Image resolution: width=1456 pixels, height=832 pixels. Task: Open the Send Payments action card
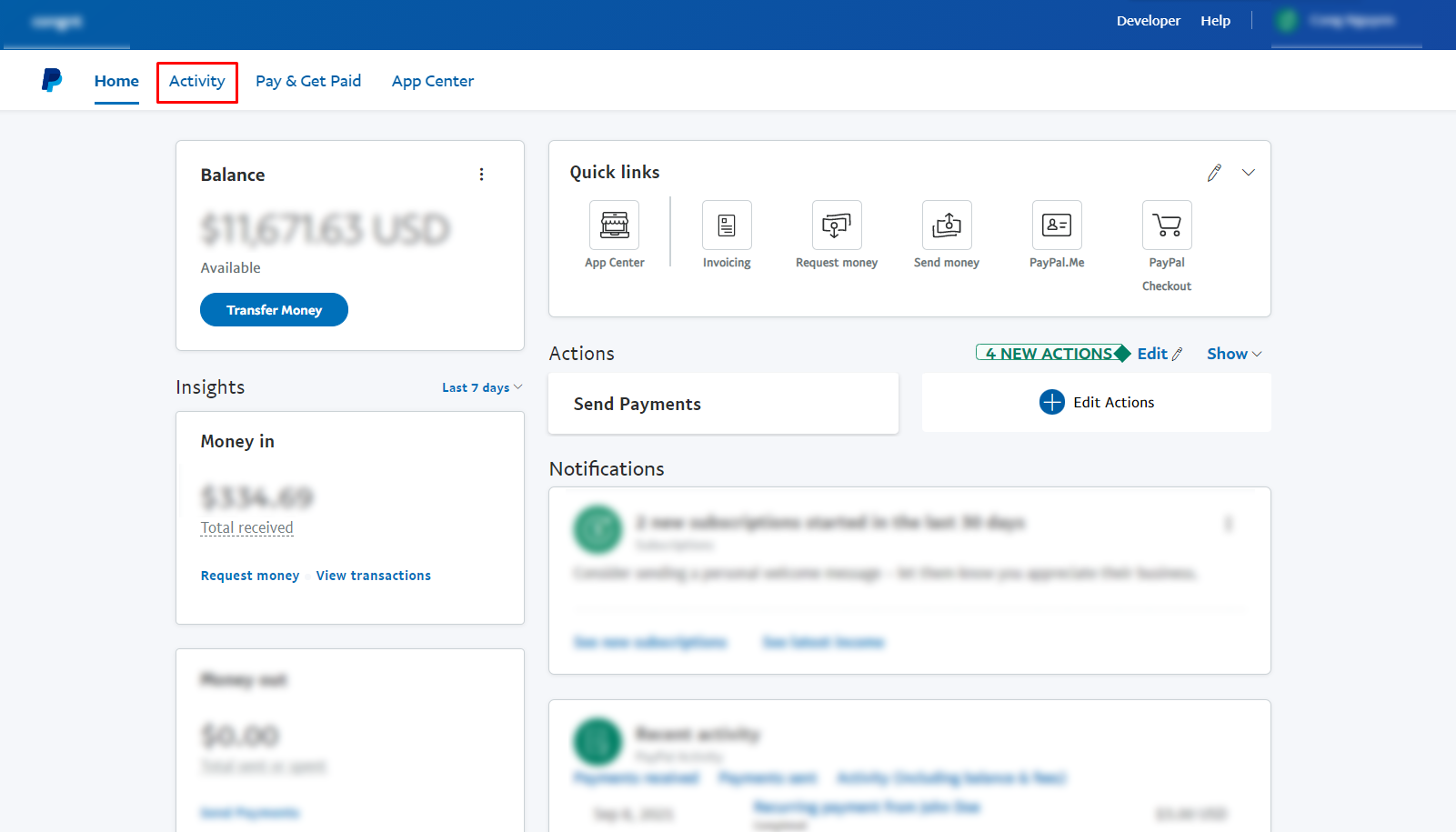point(723,404)
